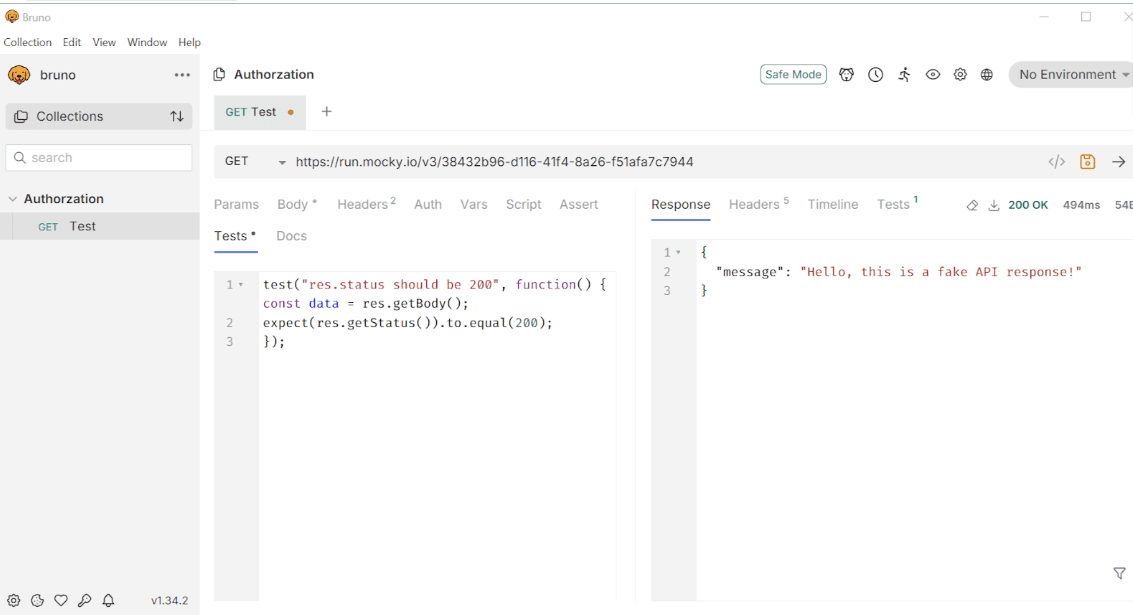Switch to the Auth tab

tap(428, 205)
